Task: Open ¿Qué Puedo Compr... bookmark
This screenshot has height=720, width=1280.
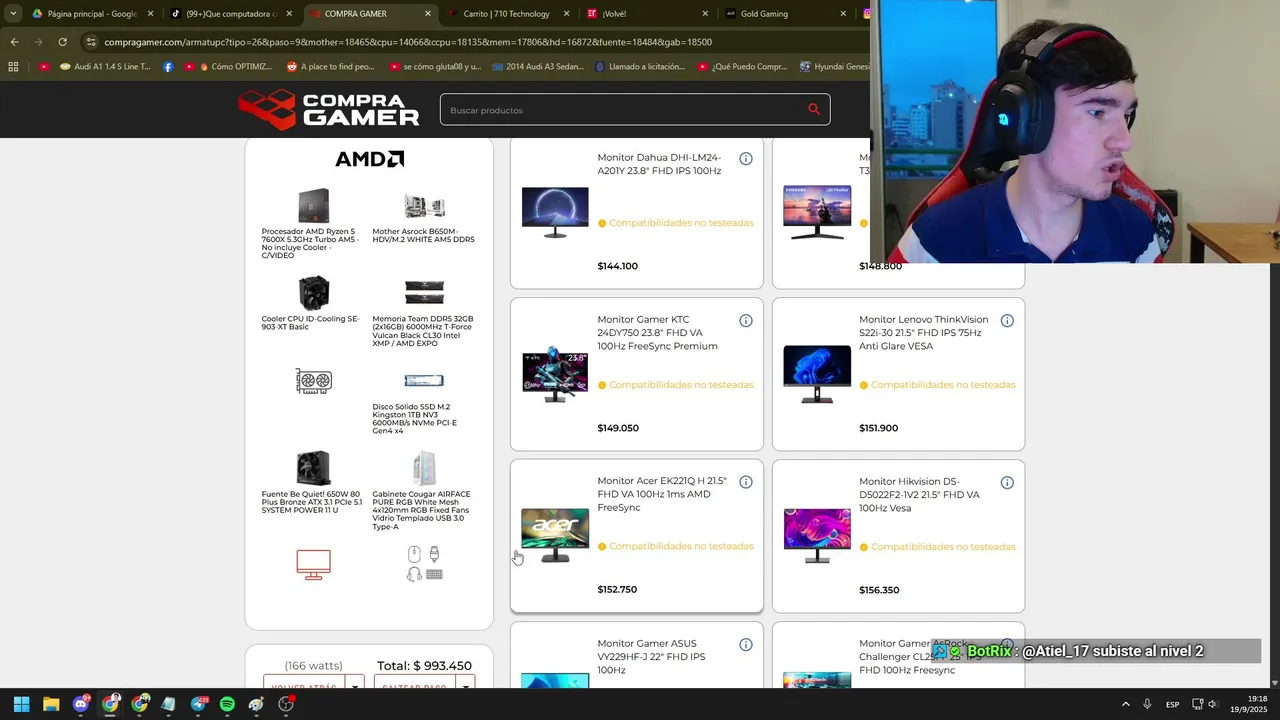Action: pyautogui.click(x=742, y=67)
